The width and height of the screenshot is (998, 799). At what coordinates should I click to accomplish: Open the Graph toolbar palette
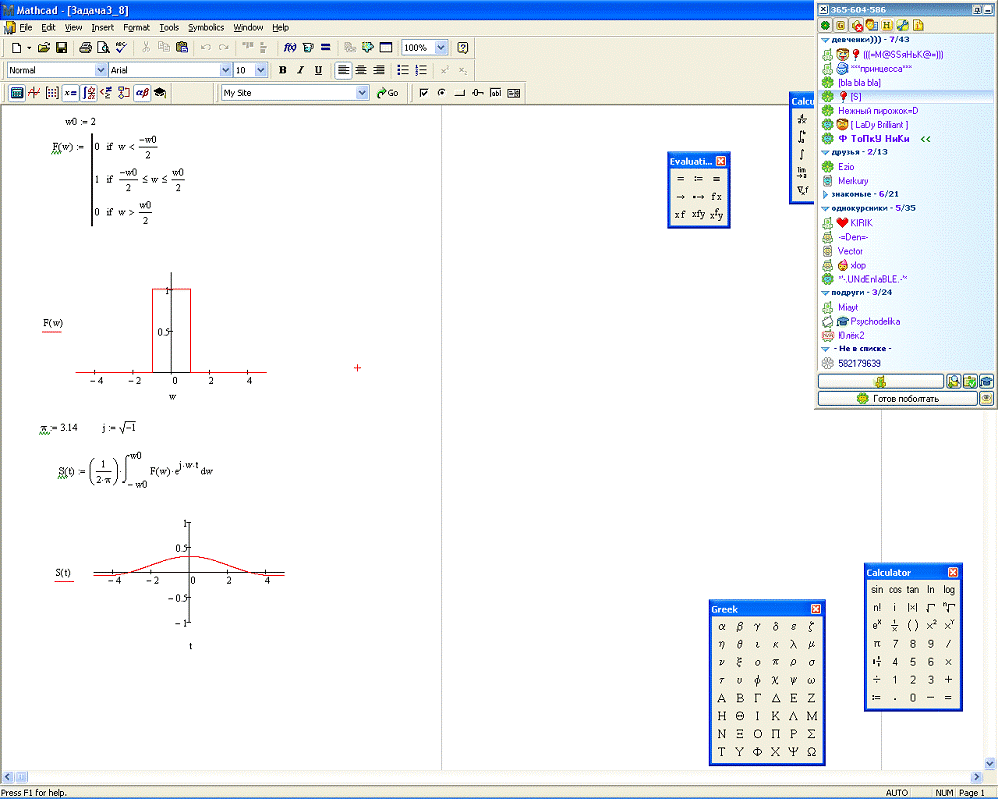click(x=34, y=93)
